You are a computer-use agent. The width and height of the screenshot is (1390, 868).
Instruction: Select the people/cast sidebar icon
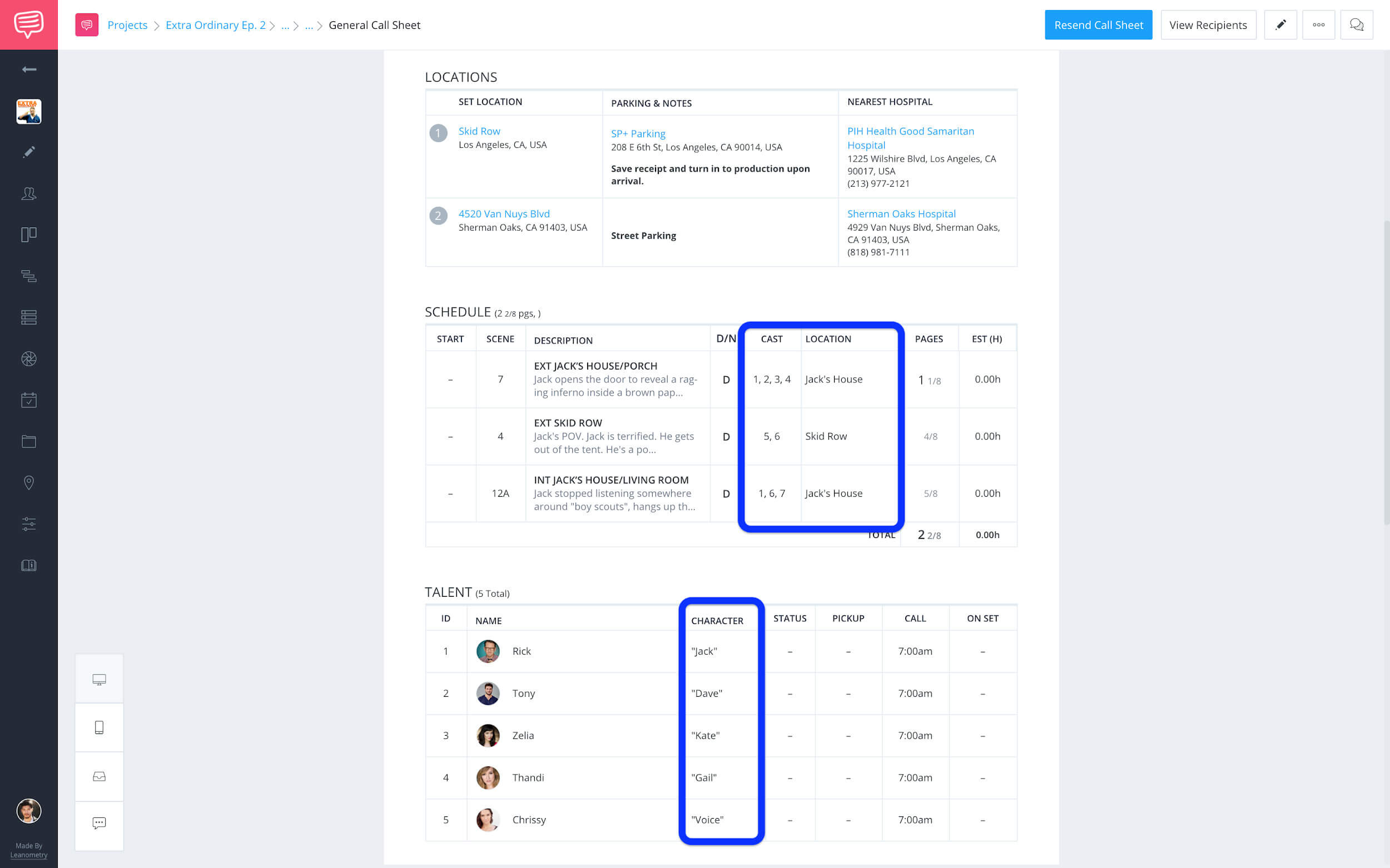(x=29, y=193)
